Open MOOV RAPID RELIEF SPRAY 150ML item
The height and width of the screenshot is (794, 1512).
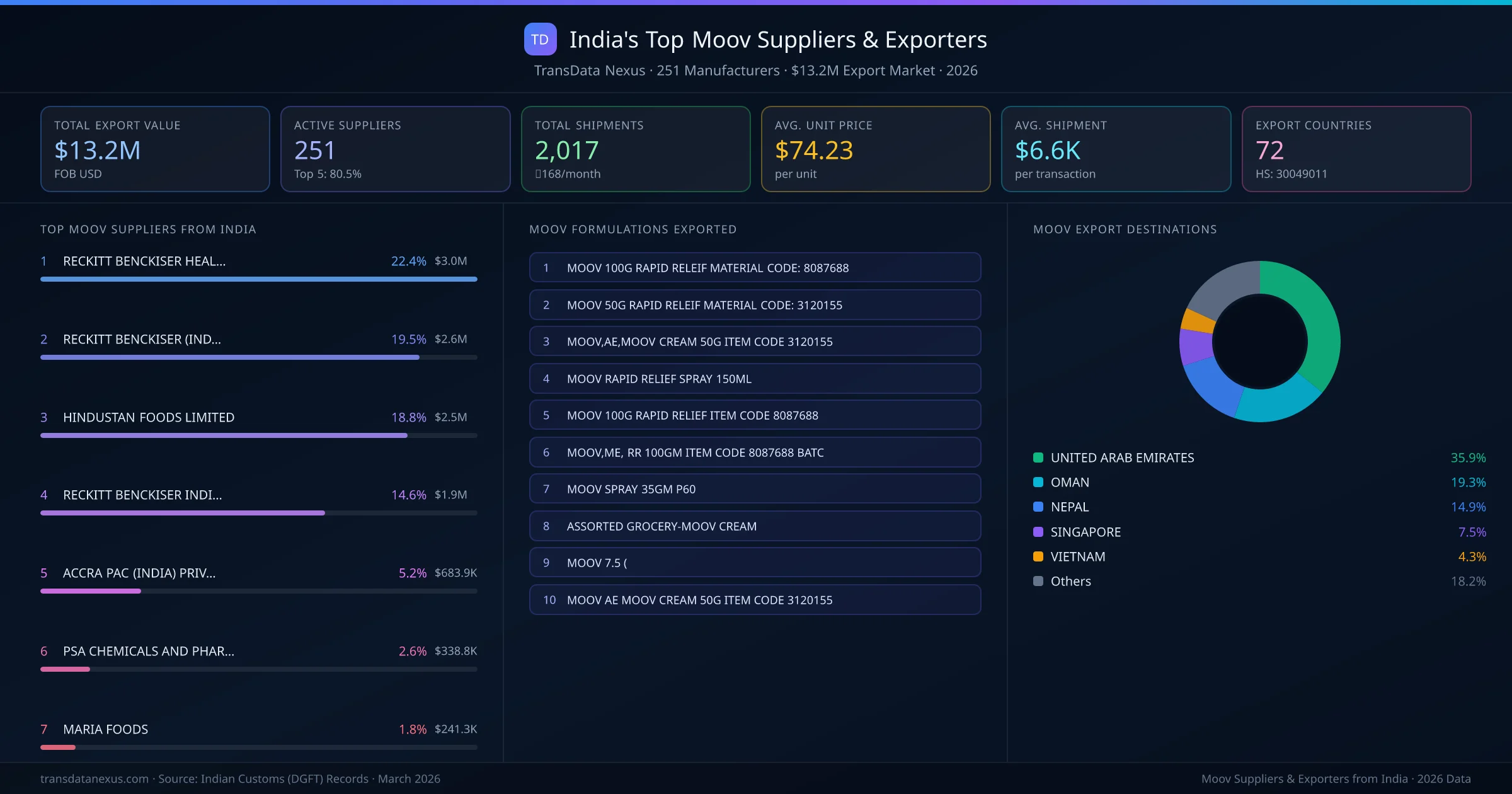[755, 379]
